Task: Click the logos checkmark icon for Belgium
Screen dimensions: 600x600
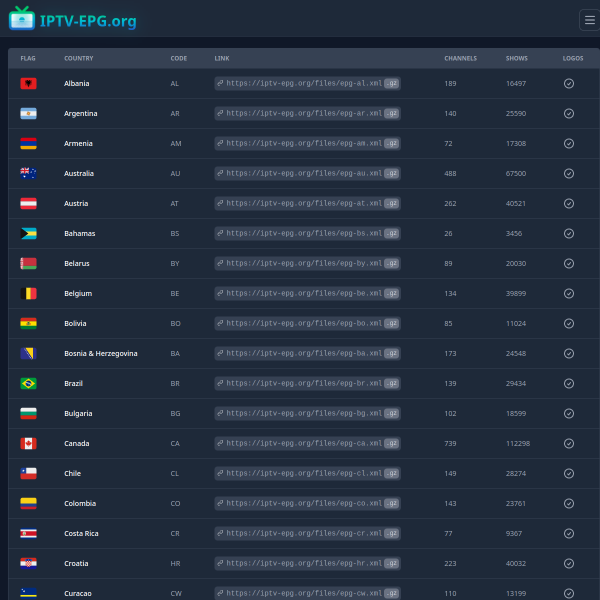Action: [569, 293]
